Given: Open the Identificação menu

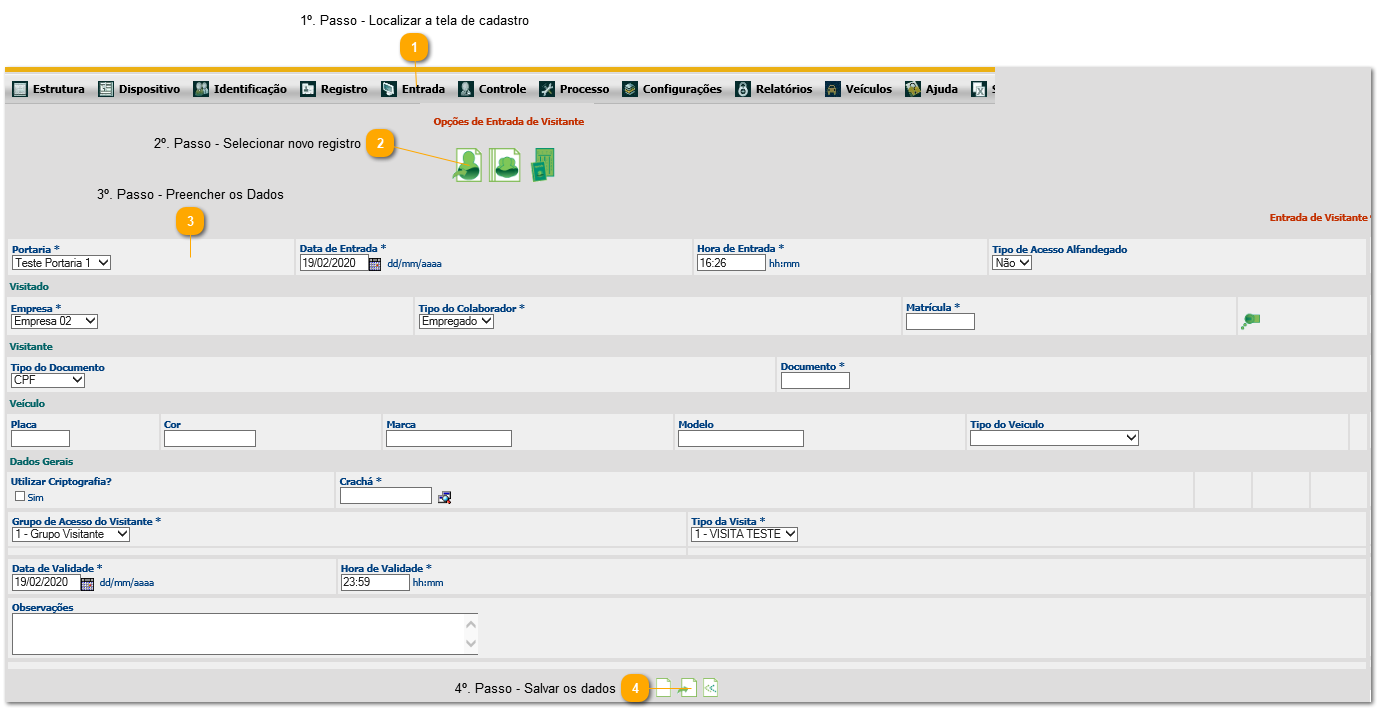Looking at the screenshot, I should click(240, 89).
